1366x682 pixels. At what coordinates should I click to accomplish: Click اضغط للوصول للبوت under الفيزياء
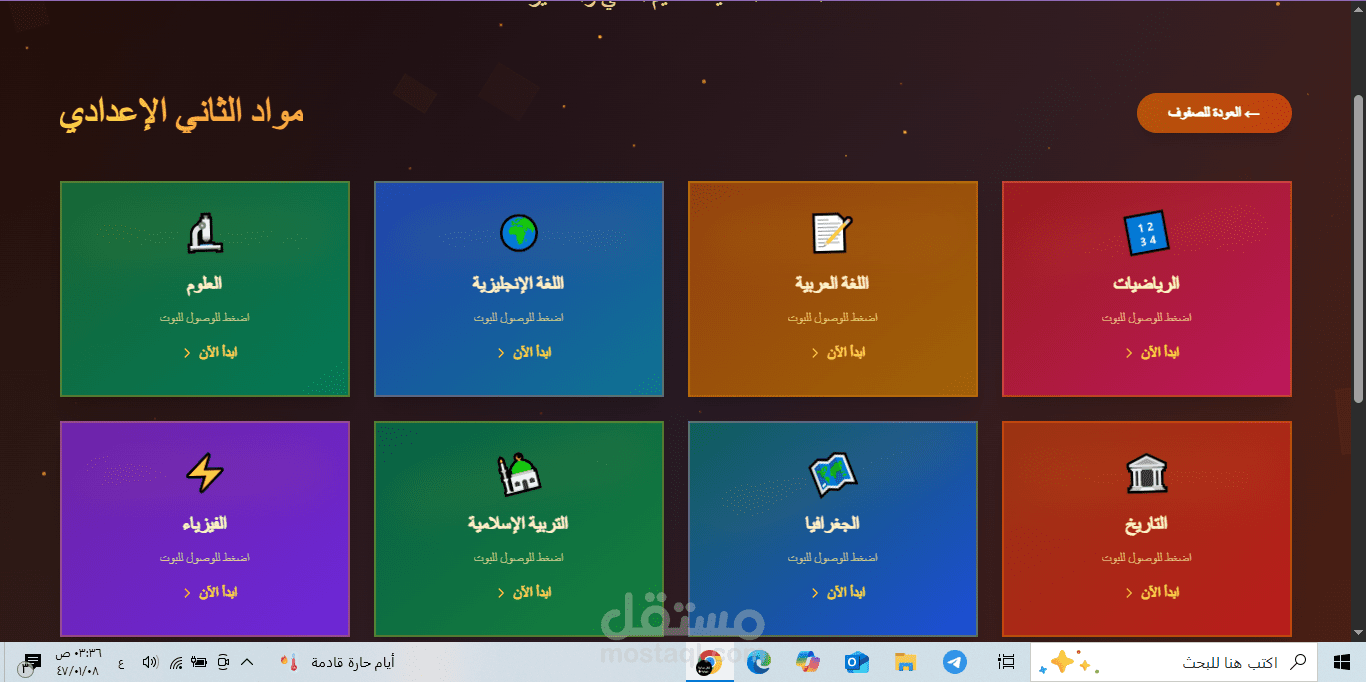pos(205,558)
